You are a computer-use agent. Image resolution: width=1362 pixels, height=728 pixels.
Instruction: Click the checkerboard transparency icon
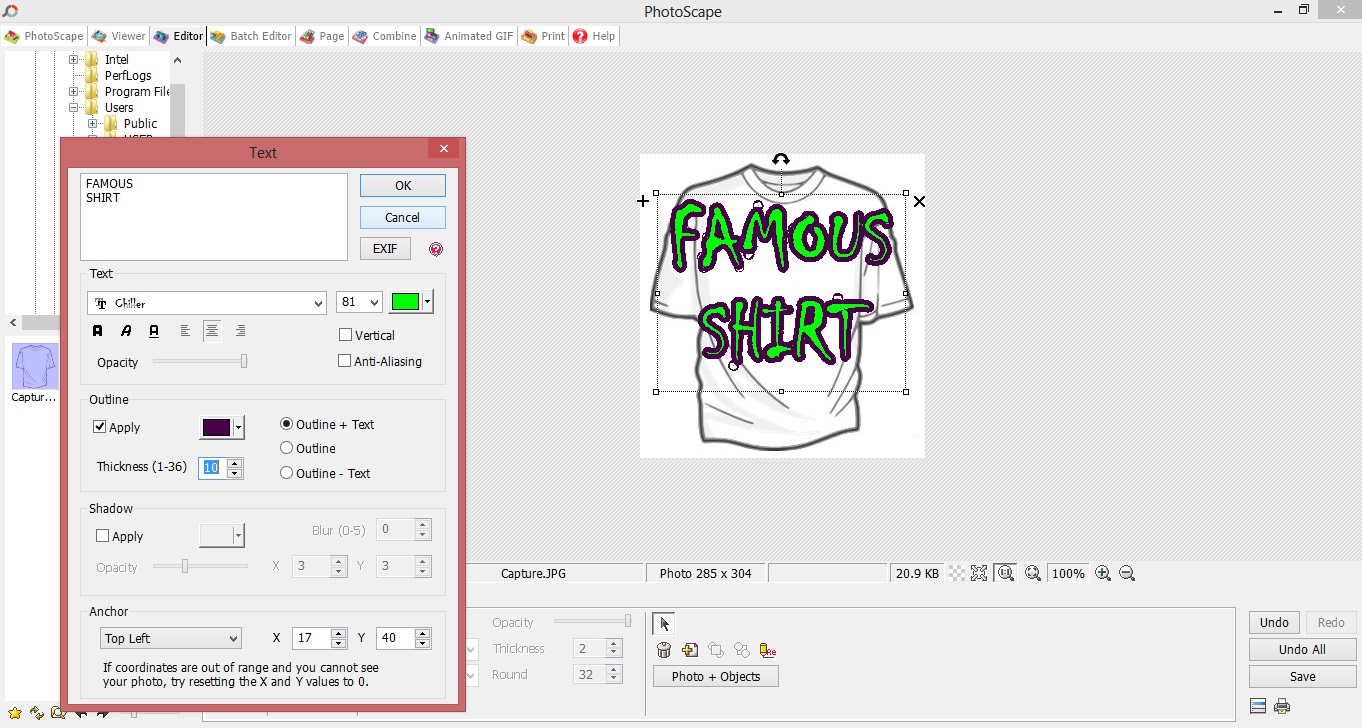point(957,573)
